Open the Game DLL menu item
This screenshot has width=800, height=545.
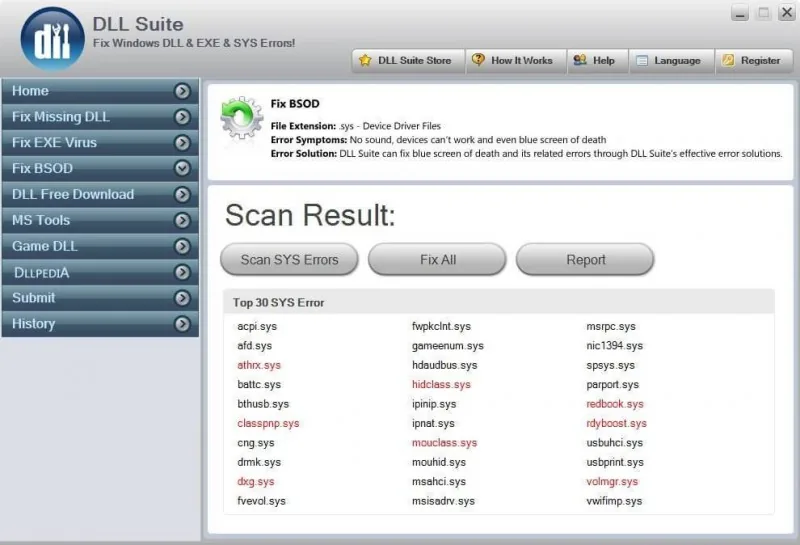coord(100,246)
